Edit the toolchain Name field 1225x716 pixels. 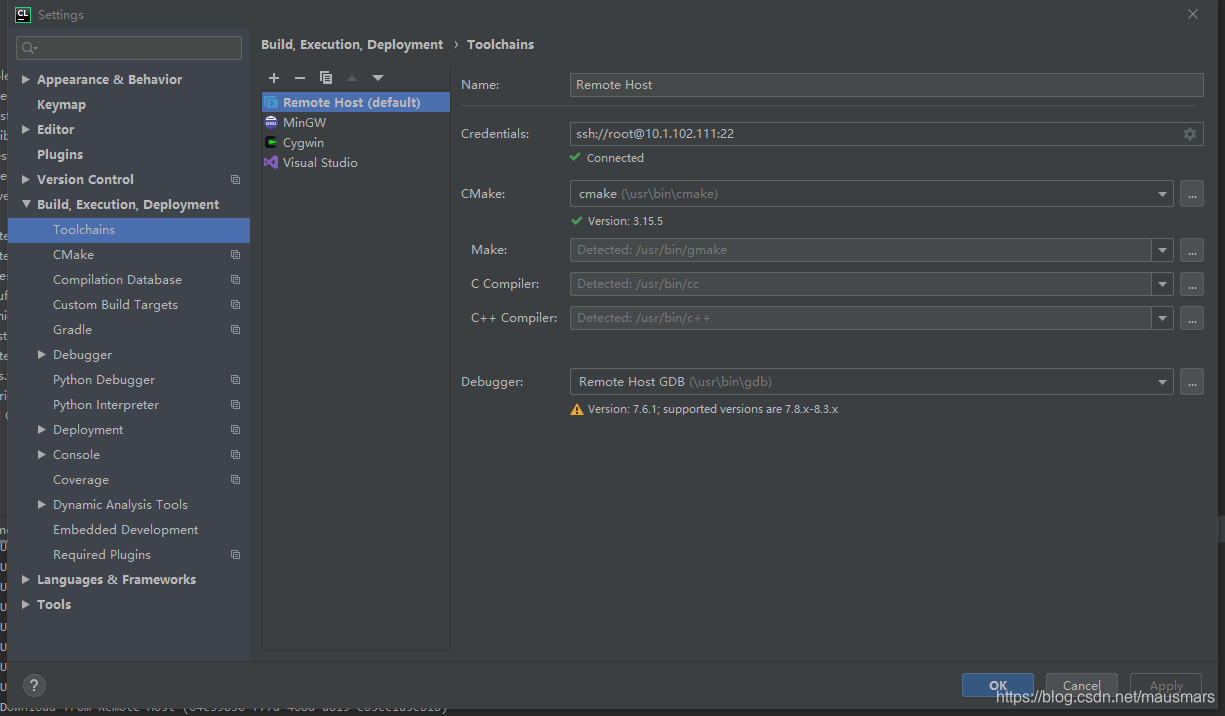886,85
